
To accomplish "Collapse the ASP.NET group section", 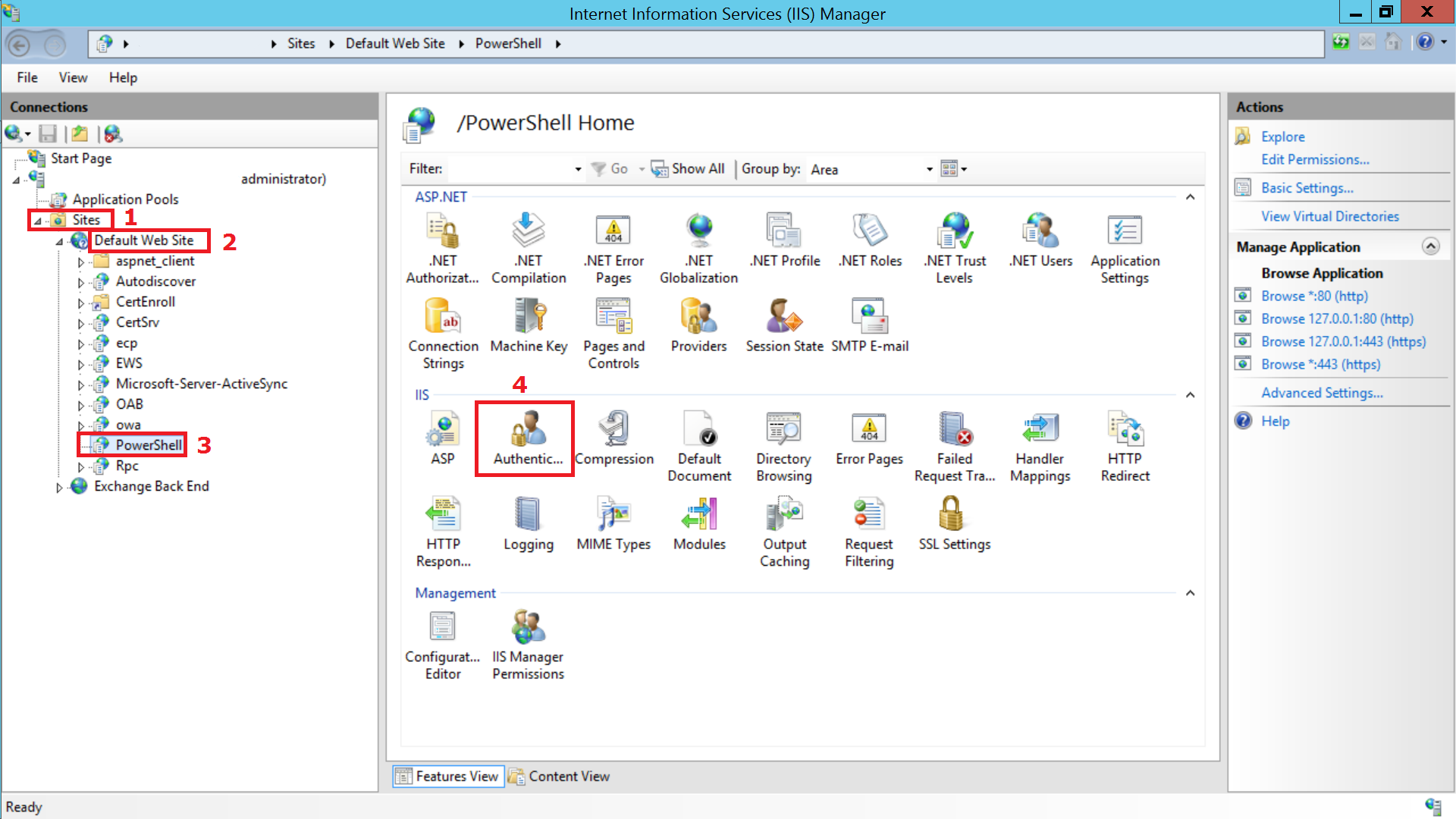I will pos(1190,197).
